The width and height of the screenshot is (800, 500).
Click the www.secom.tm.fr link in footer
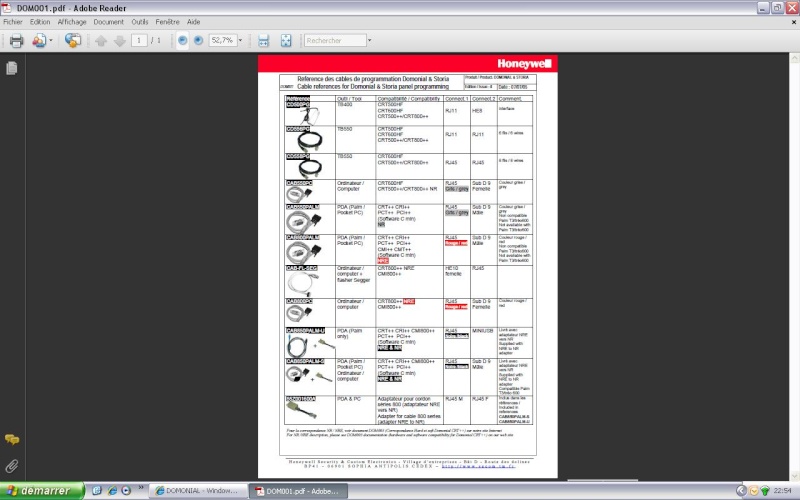tap(479, 466)
